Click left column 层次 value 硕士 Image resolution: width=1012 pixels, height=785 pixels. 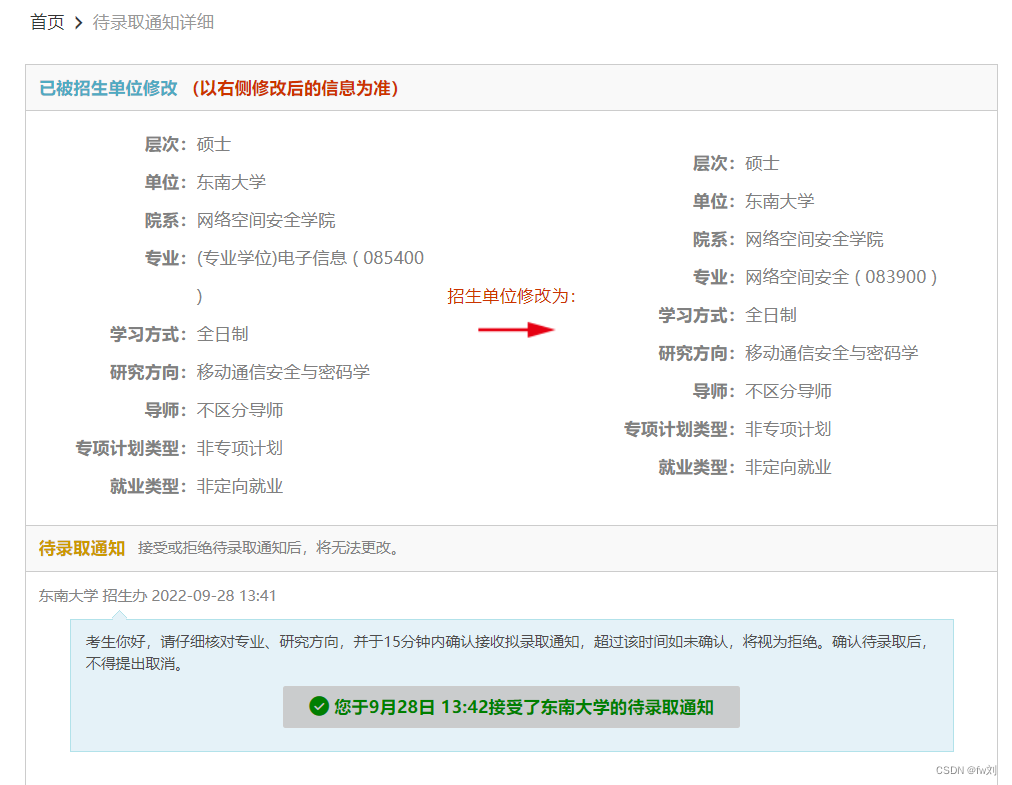214,144
